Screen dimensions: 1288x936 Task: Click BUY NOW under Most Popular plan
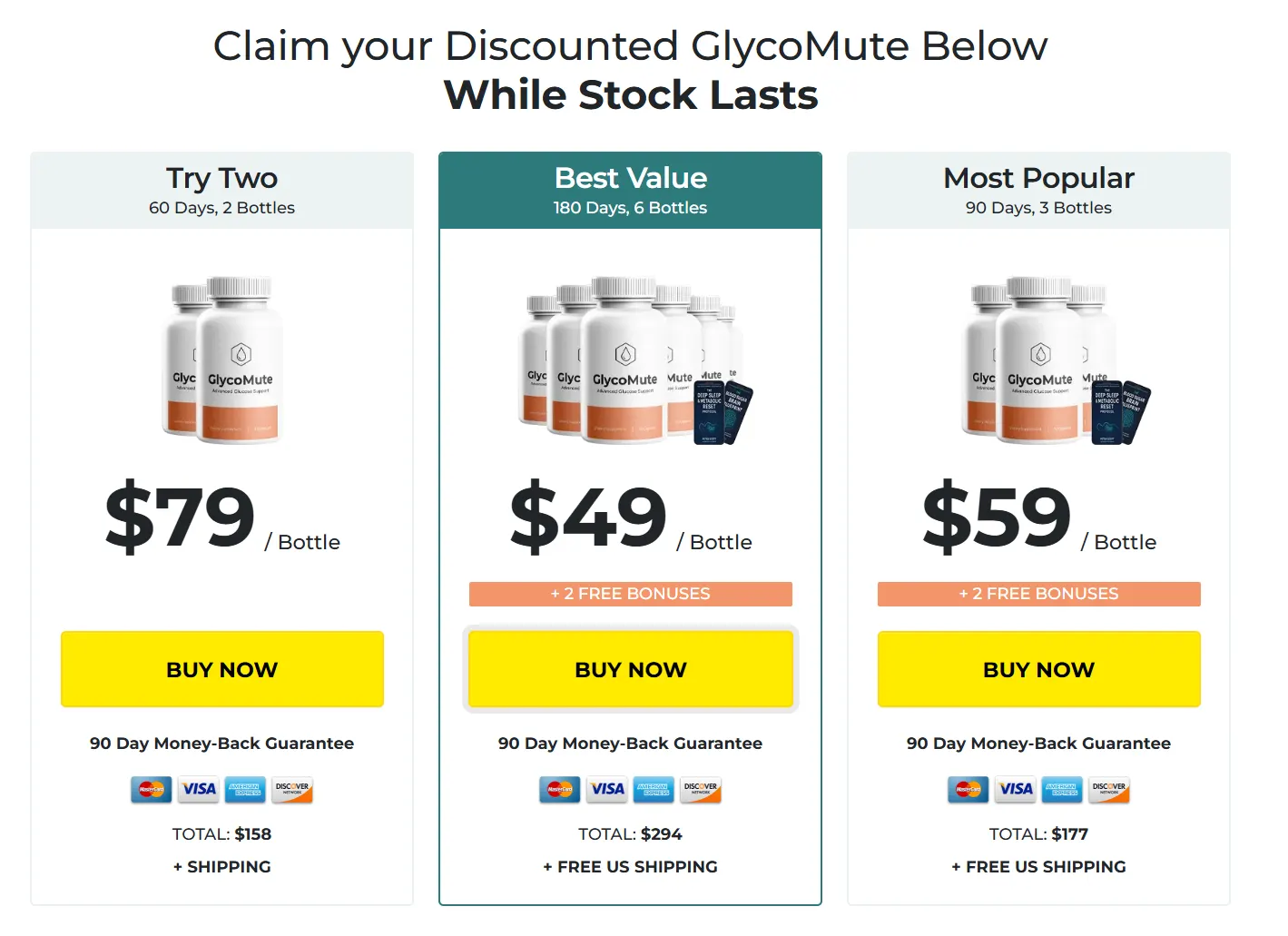click(1038, 669)
